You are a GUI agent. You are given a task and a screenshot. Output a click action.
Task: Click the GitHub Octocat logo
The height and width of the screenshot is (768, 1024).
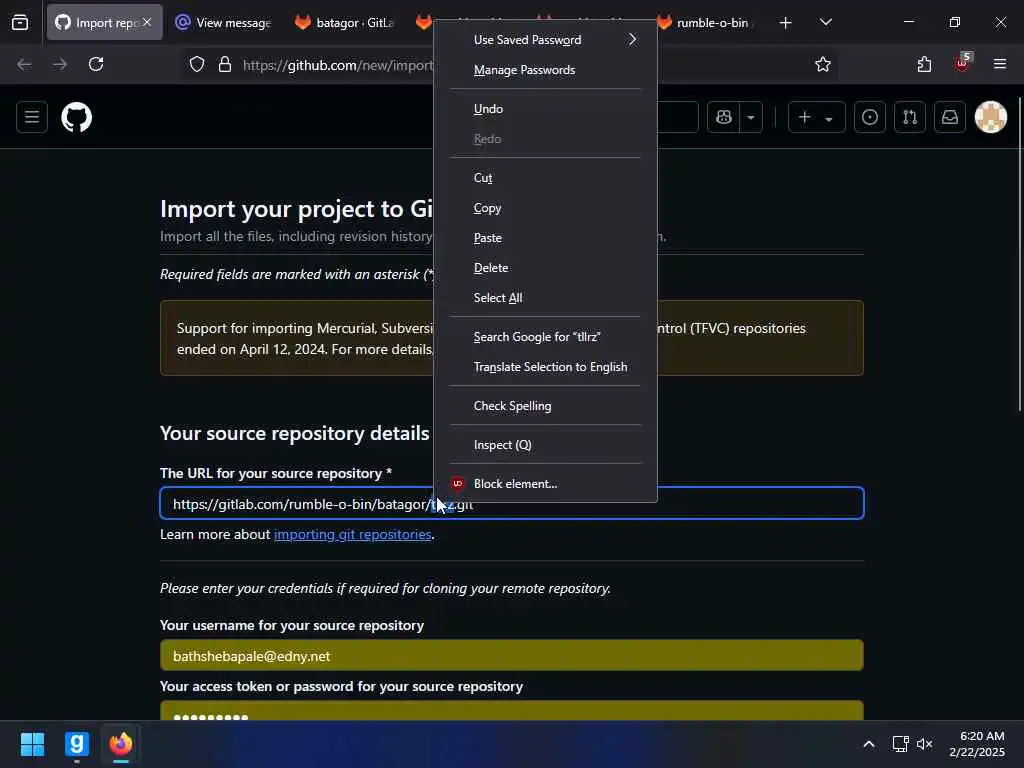click(77, 117)
